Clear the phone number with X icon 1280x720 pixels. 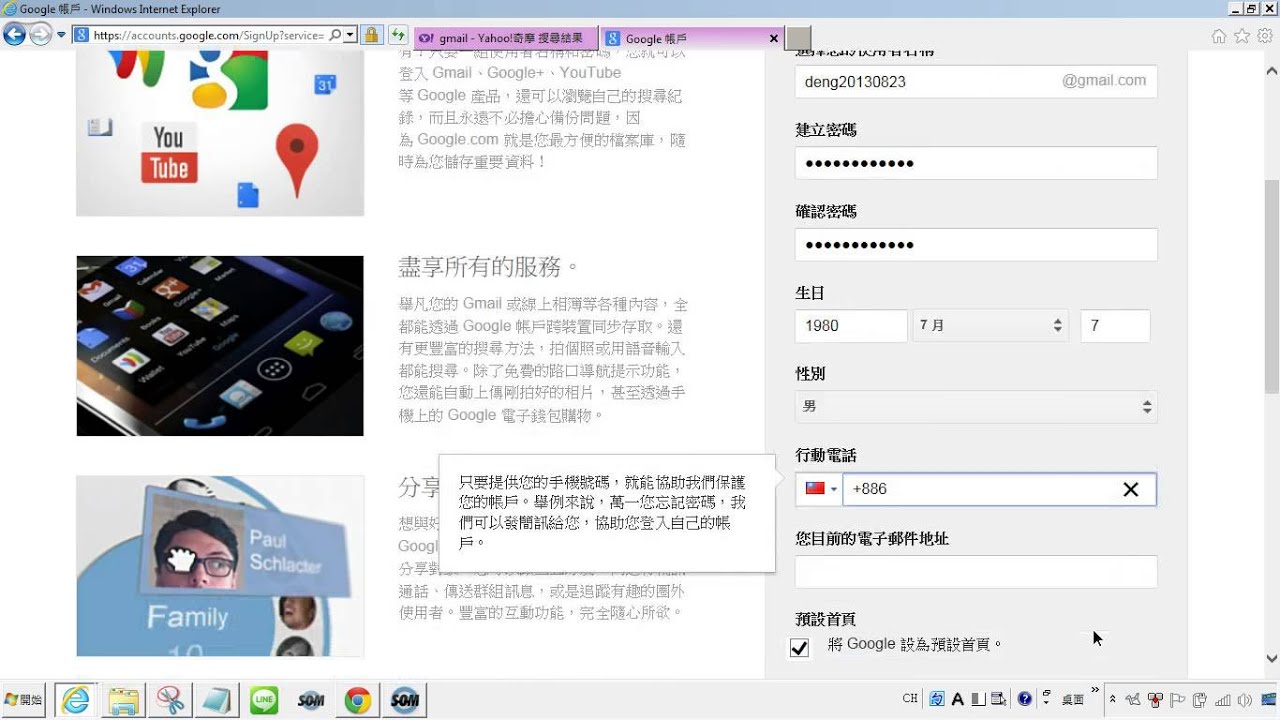[1131, 489]
